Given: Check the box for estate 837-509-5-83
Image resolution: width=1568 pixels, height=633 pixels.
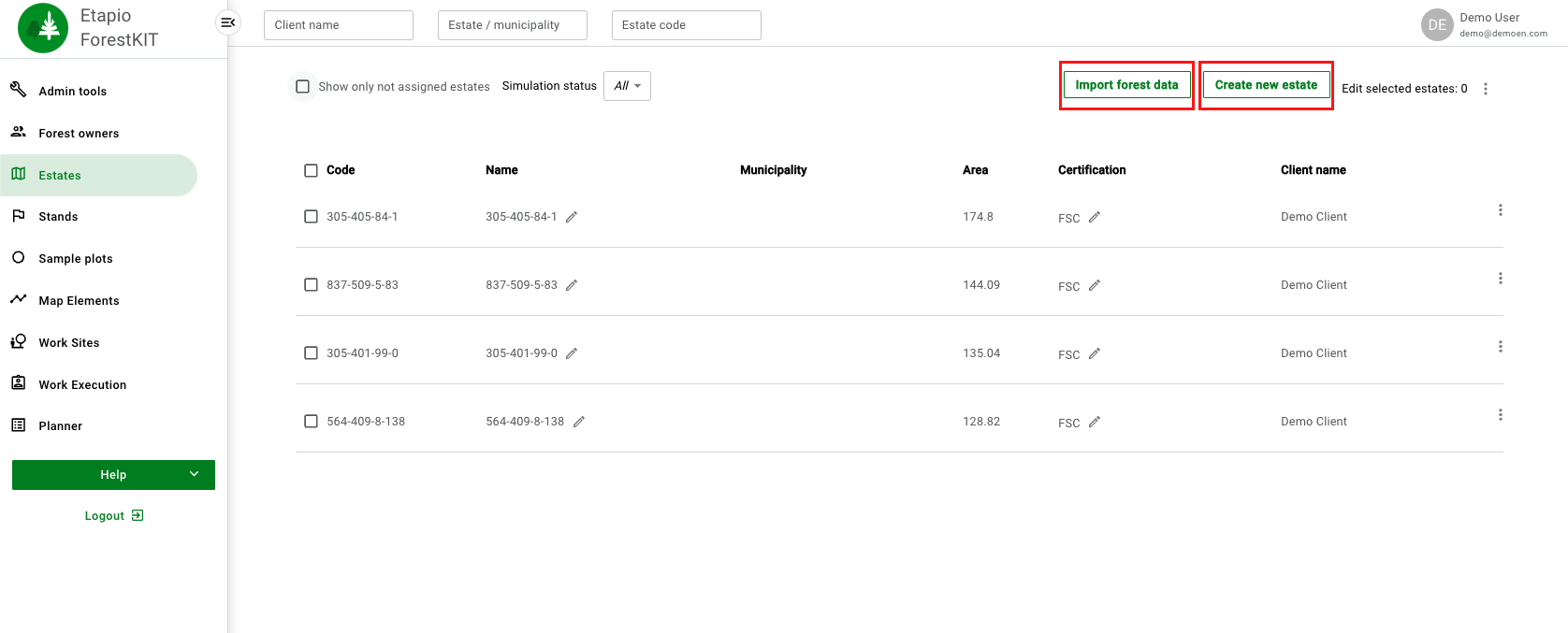Looking at the screenshot, I should point(311,284).
